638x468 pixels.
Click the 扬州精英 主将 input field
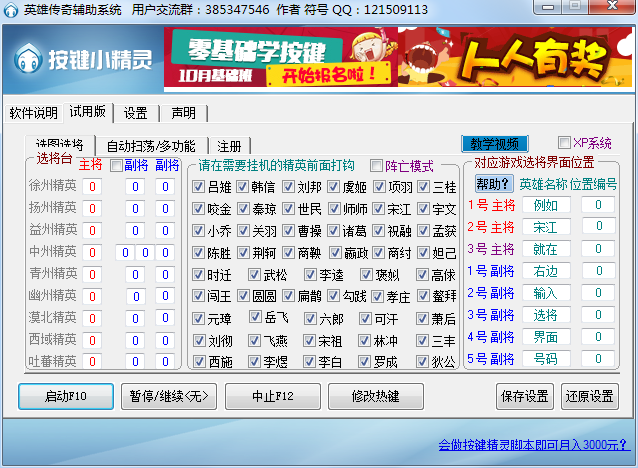[x=92, y=209]
